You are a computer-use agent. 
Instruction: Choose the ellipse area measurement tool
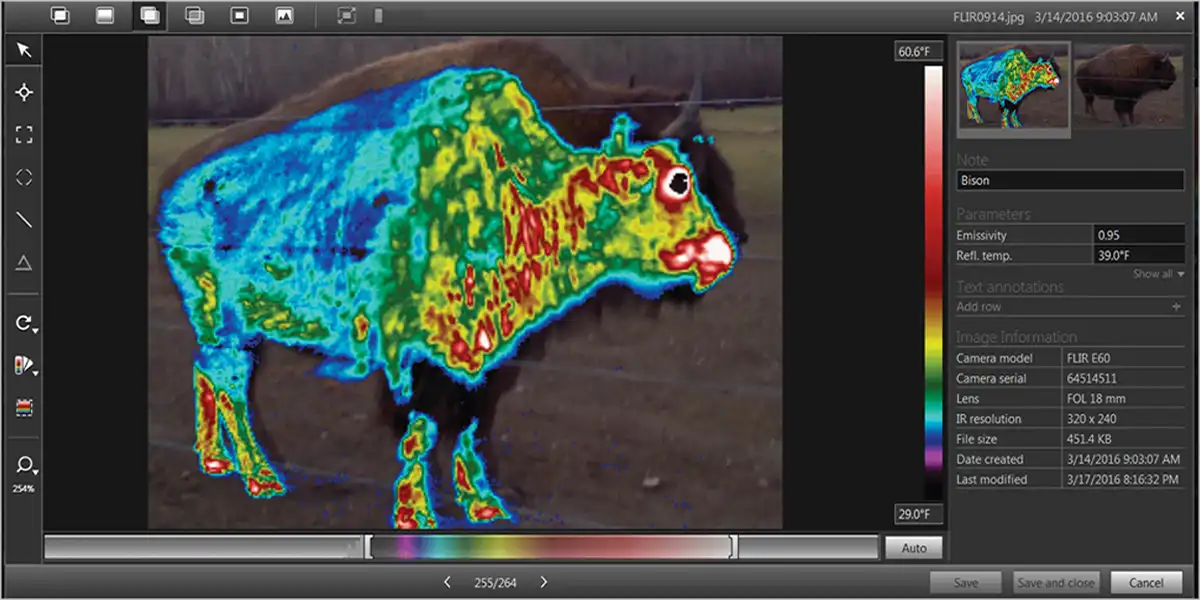[x=24, y=177]
